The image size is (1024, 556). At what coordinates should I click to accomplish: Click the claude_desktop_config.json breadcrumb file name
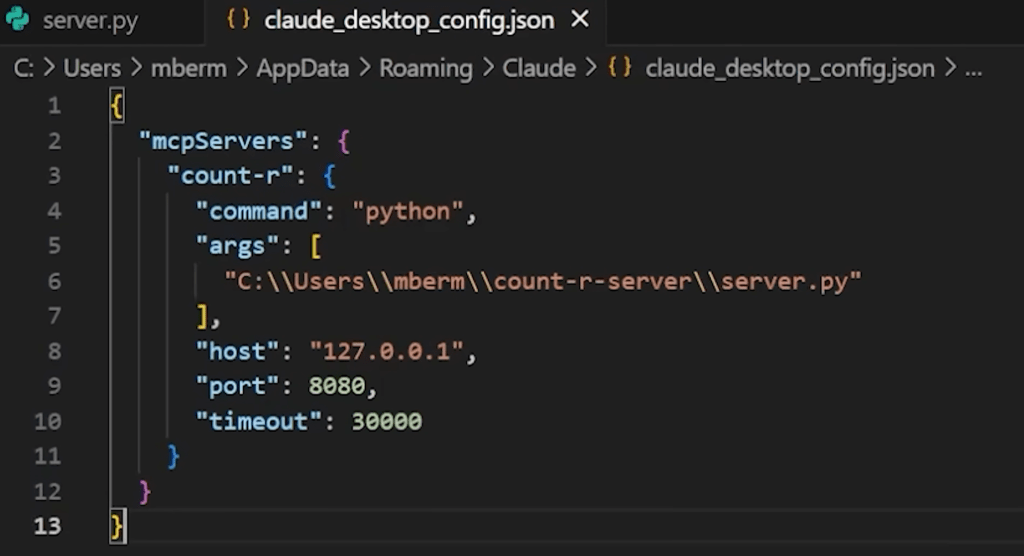click(790, 68)
